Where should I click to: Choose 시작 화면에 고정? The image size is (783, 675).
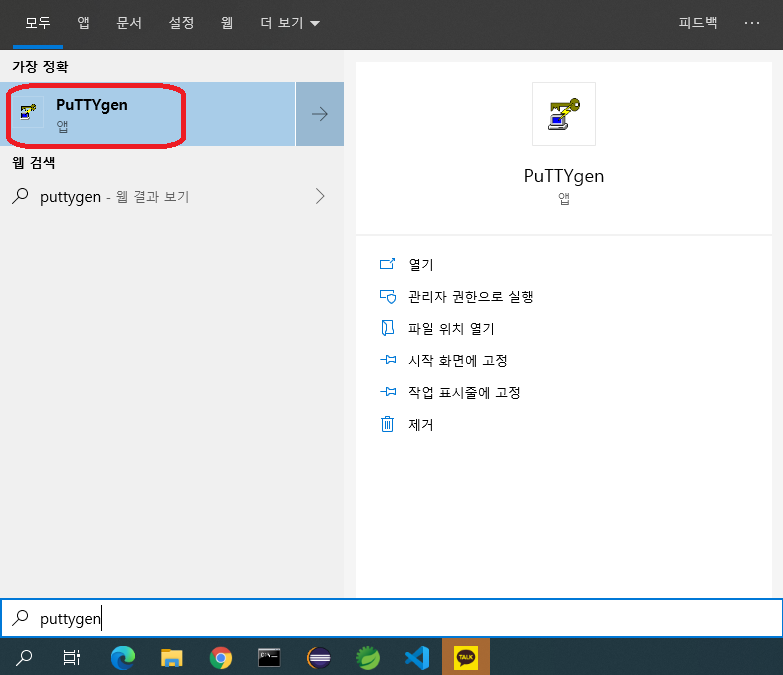[x=458, y=360]
